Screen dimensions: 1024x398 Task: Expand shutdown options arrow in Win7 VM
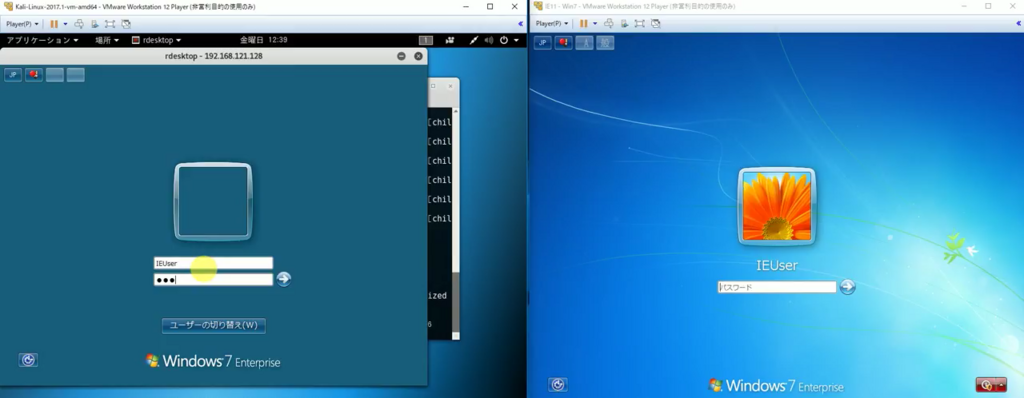tap(1002, 384)
